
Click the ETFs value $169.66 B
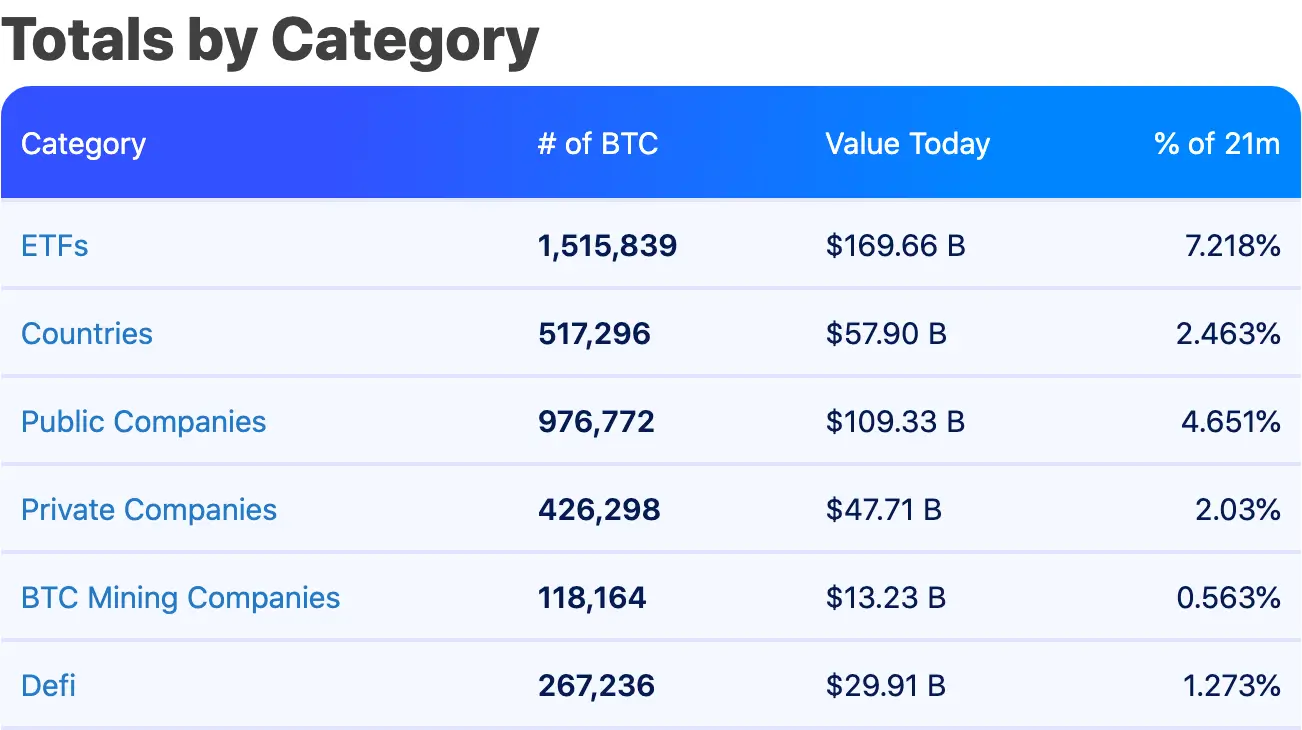tap(896, 246)
